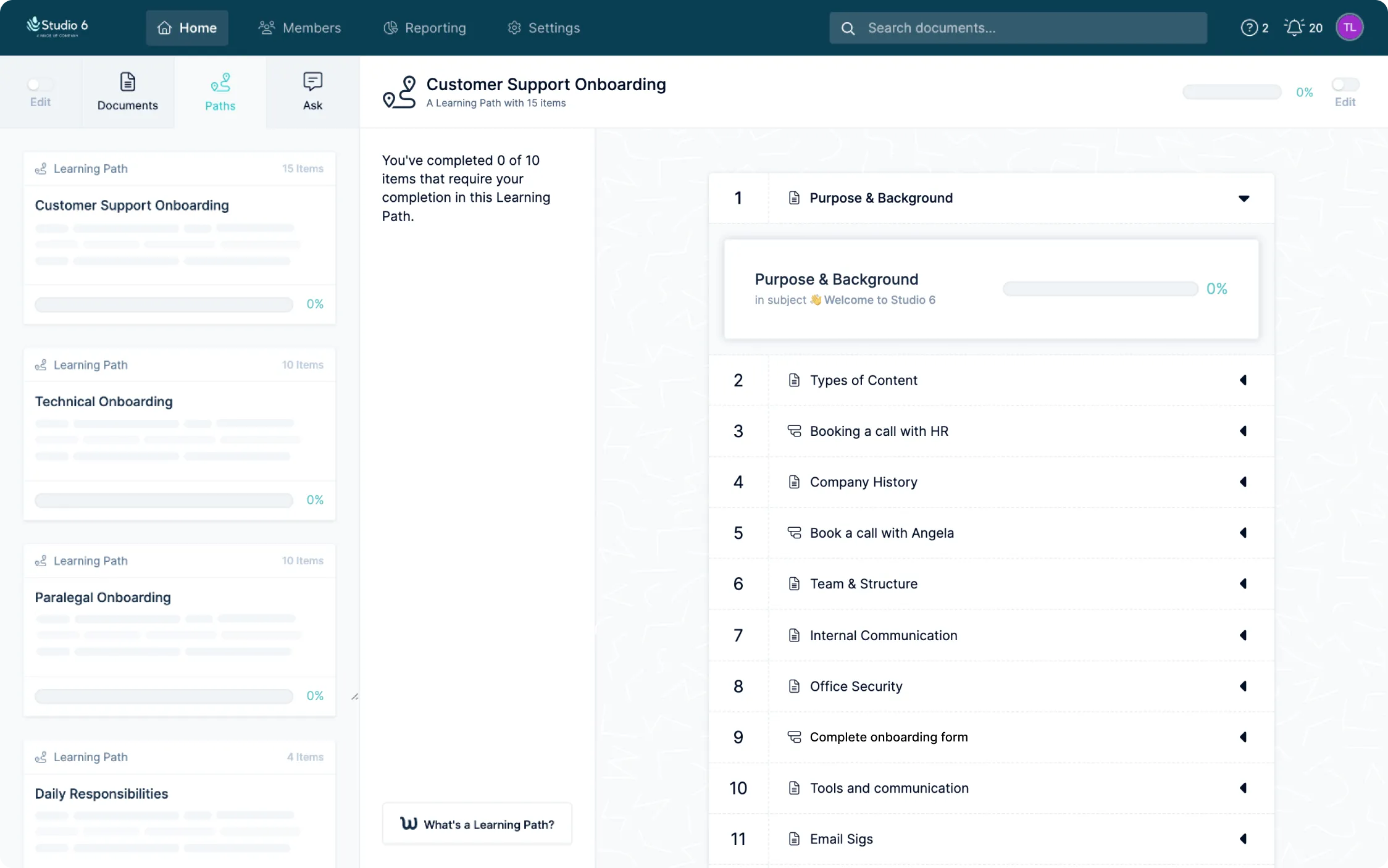Image resolution: width=1388 pixels, height=868 pixels.
Task: Click document icon beside Email Sigs
Action: tap(794, 838)
